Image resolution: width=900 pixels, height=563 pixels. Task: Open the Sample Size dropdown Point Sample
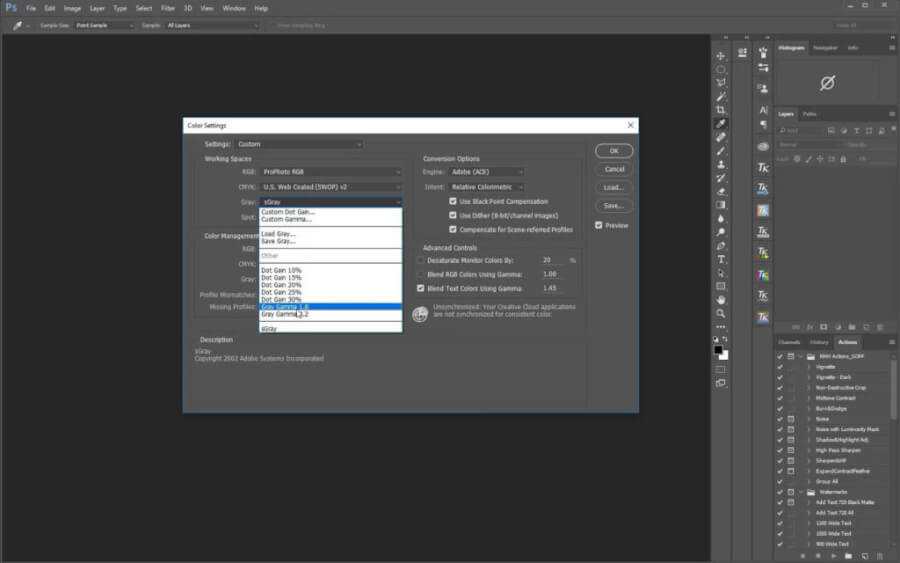(104, 25)
